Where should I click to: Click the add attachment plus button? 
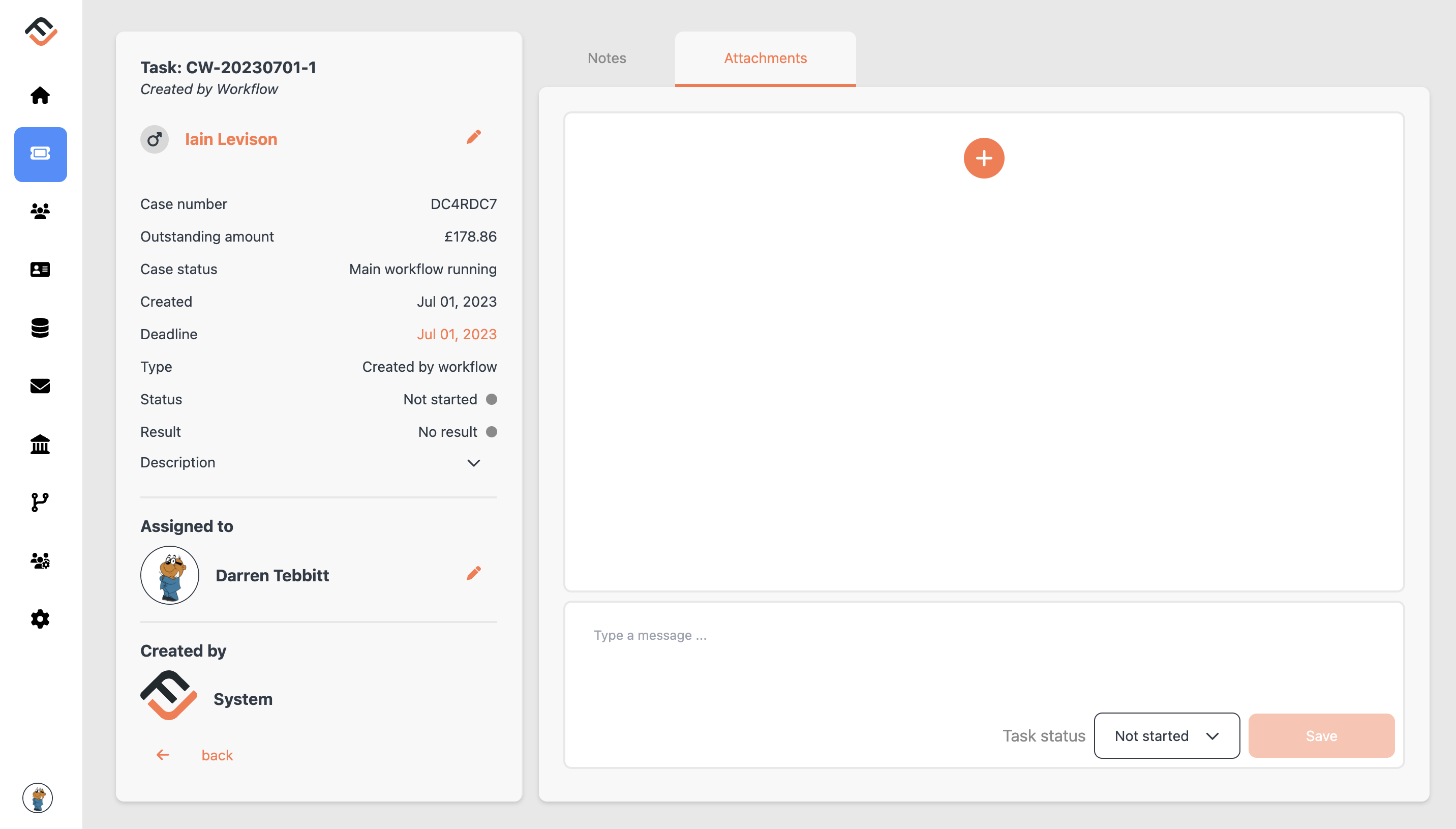[984, 158]
